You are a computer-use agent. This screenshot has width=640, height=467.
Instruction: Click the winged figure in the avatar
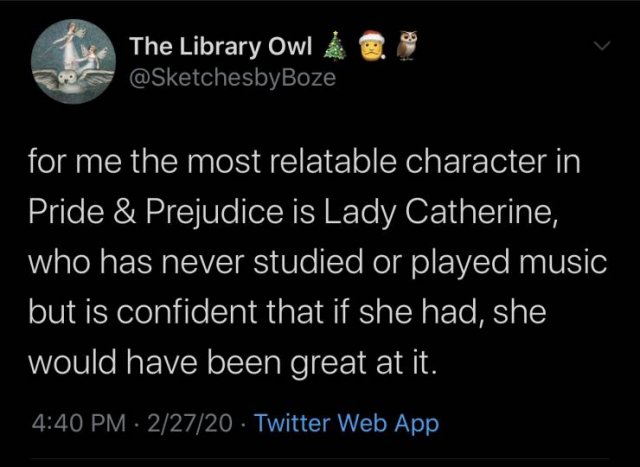coord(70,45)
